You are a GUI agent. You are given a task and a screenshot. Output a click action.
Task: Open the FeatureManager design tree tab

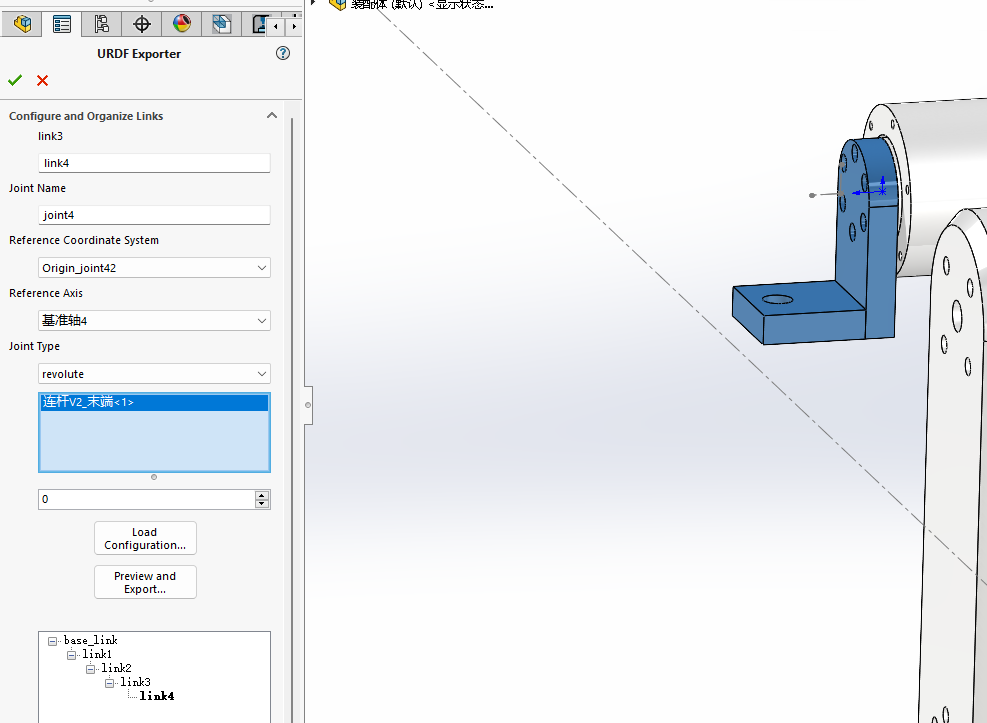coord(22,25)
